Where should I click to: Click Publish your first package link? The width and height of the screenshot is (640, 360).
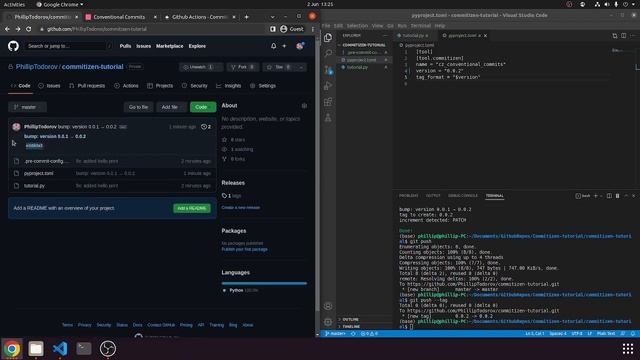tap(244, 249)
